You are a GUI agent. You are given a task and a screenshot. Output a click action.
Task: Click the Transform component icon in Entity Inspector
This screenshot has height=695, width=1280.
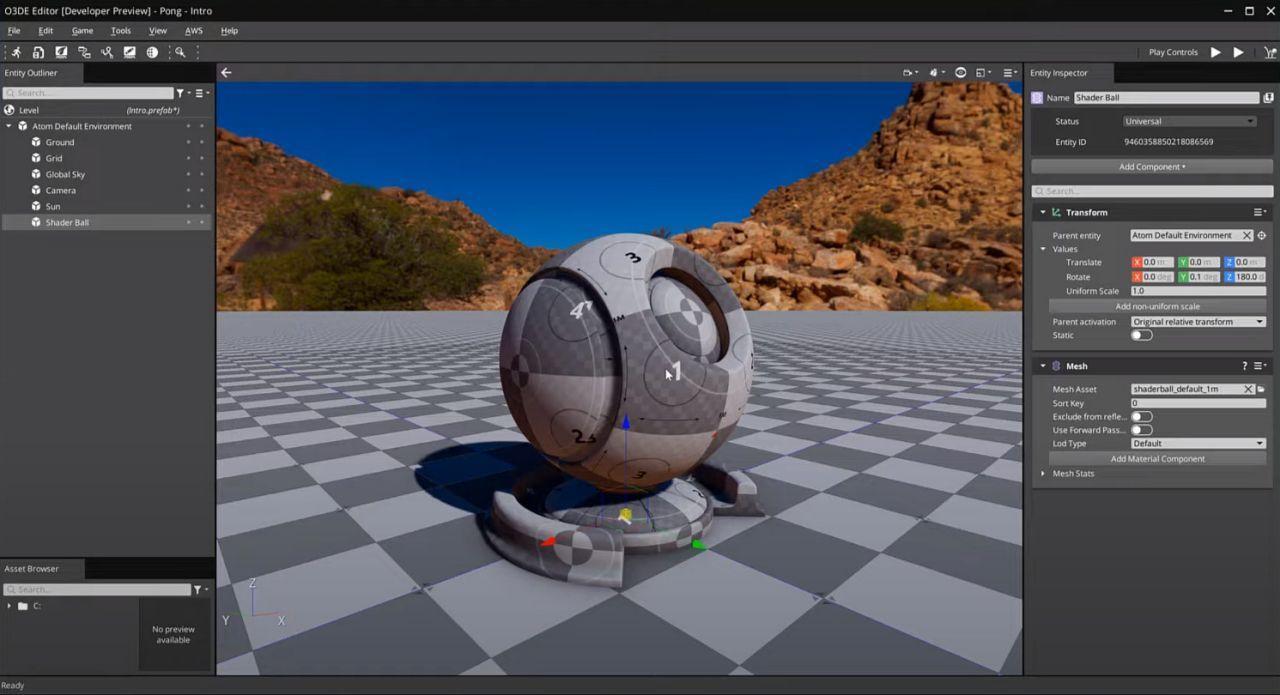(1055, 212)
